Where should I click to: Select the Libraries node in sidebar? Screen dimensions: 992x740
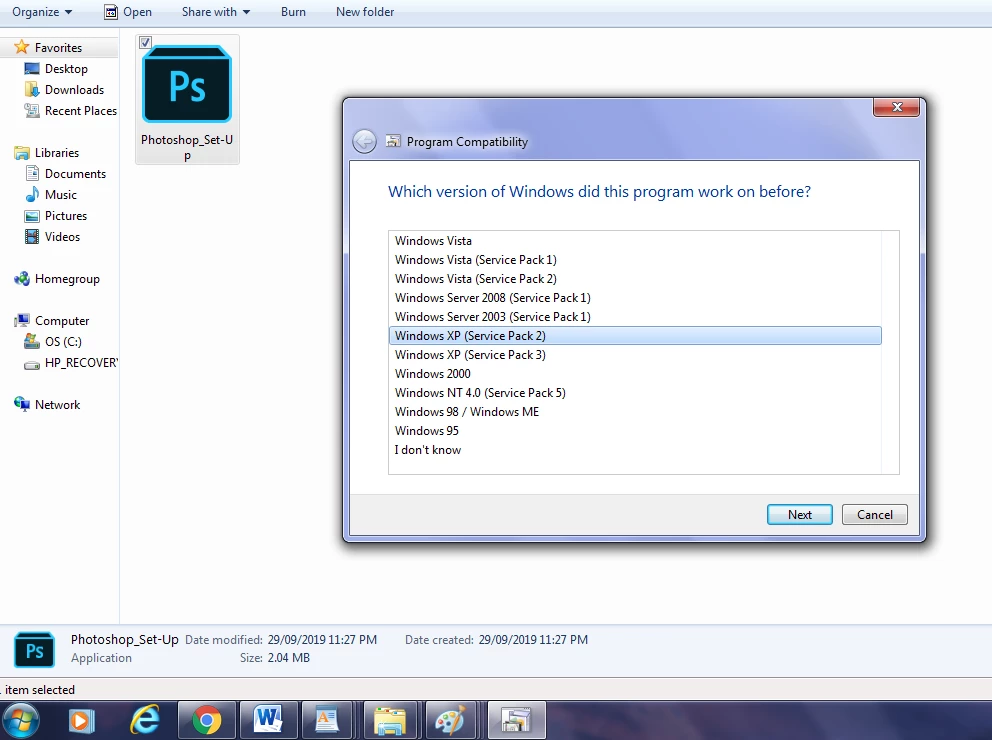(56, 152)
